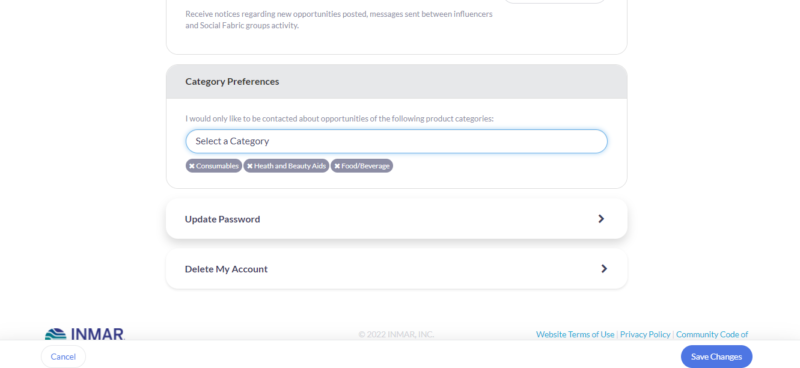Select the Food/Beverage tag label text

365,166
